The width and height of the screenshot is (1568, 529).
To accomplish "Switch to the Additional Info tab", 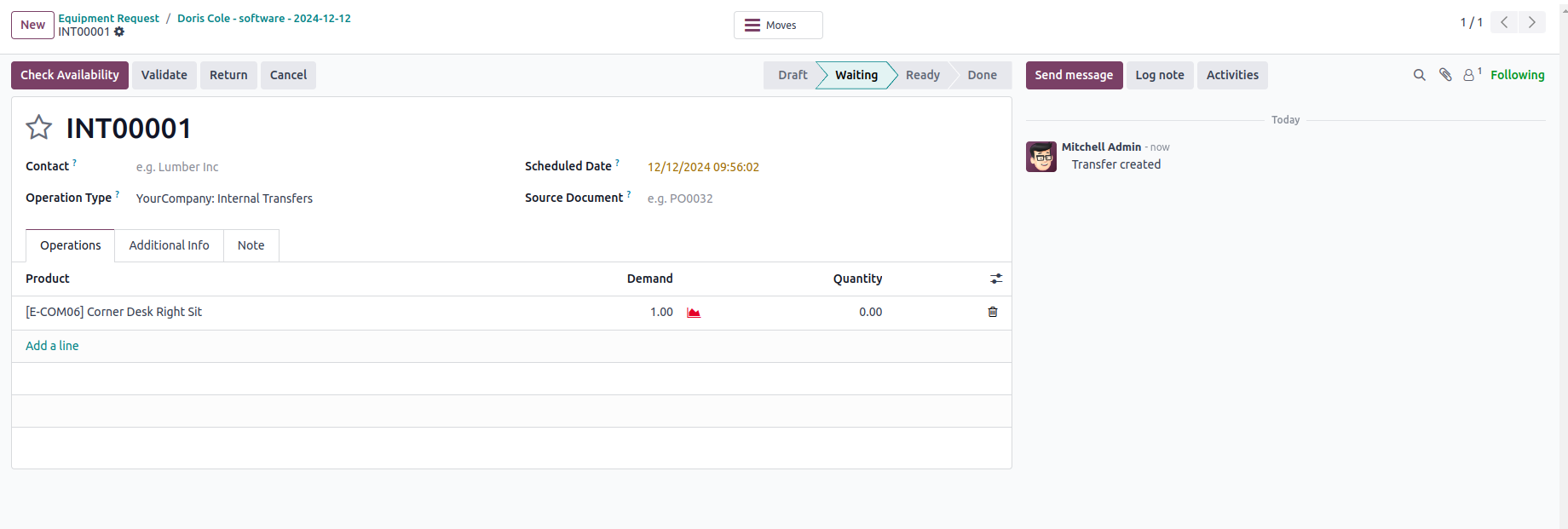I will click(169, 245).
